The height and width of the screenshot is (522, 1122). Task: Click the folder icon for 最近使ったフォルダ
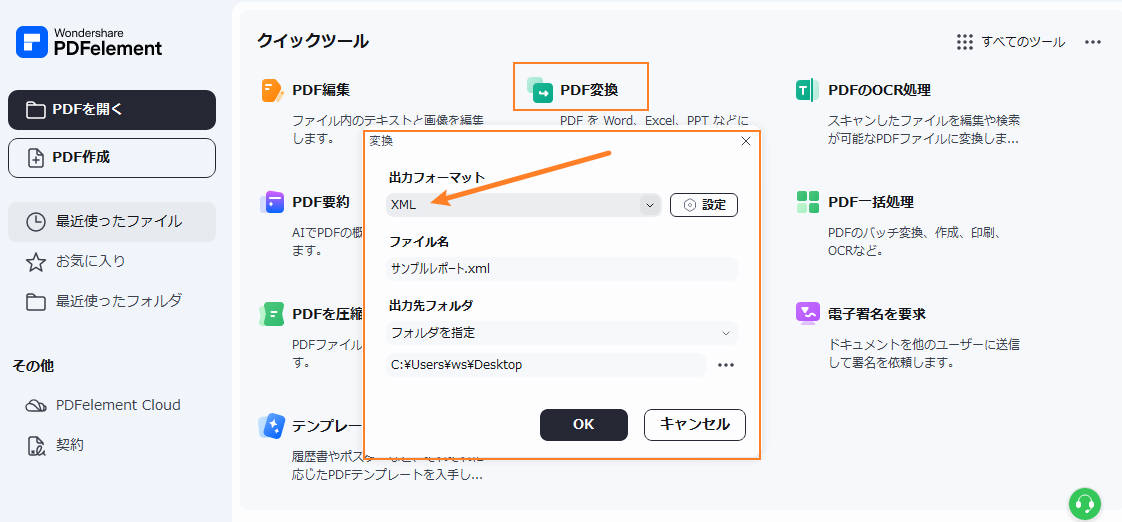point(35,302)
